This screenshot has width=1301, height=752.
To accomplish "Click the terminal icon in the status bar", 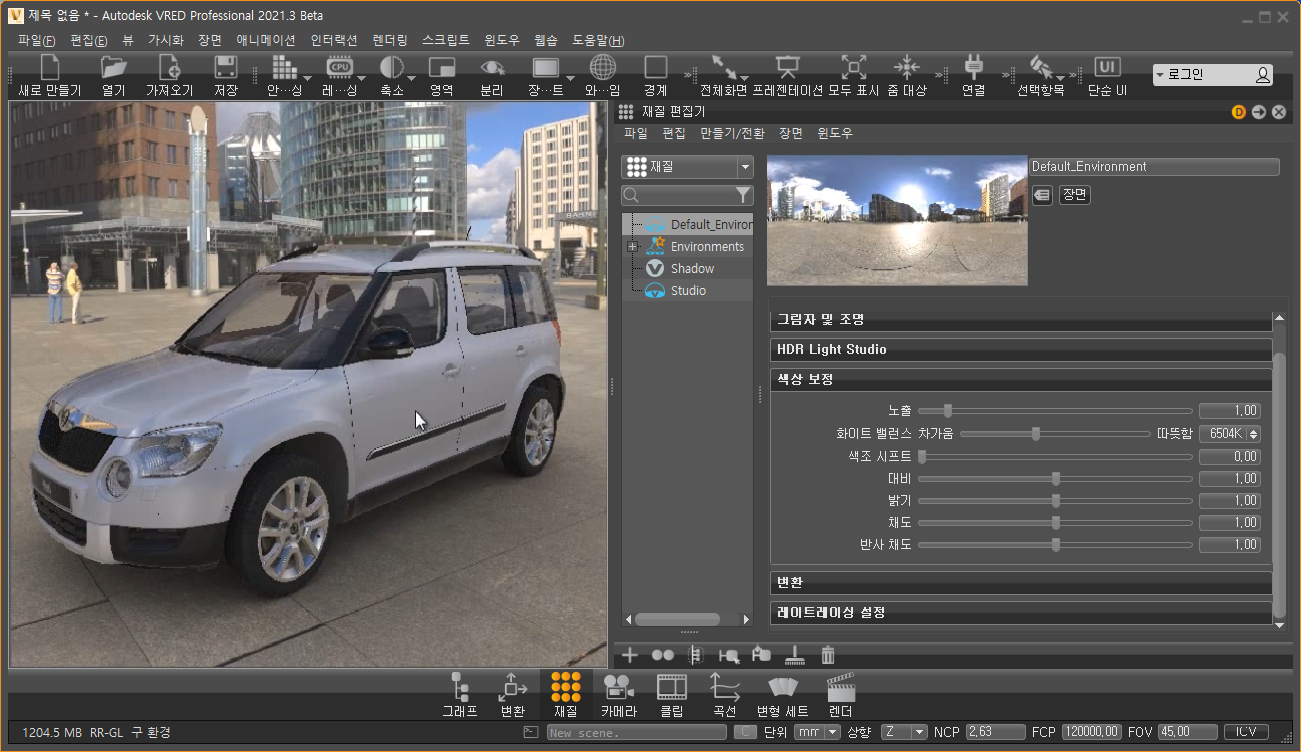I will tap(531, 733).
